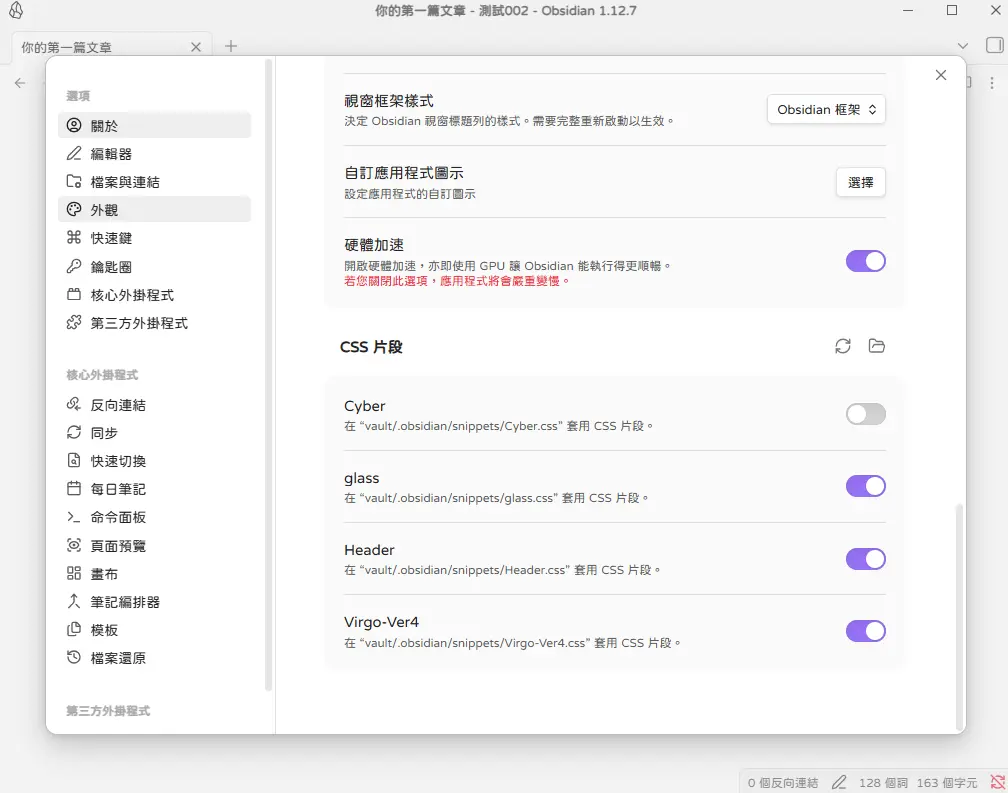This screenshot has width=1008, height=793.
Task: Enable the Cyber CSS snippet toggle
Action: pos(865,414)
